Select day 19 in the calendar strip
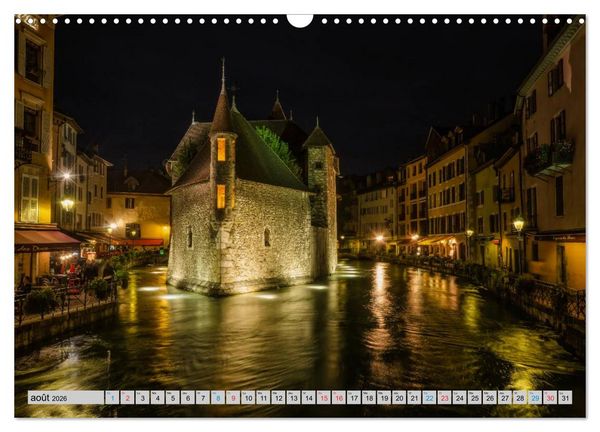The width and height of the screenshot is (600, 432). click(384, 398)
